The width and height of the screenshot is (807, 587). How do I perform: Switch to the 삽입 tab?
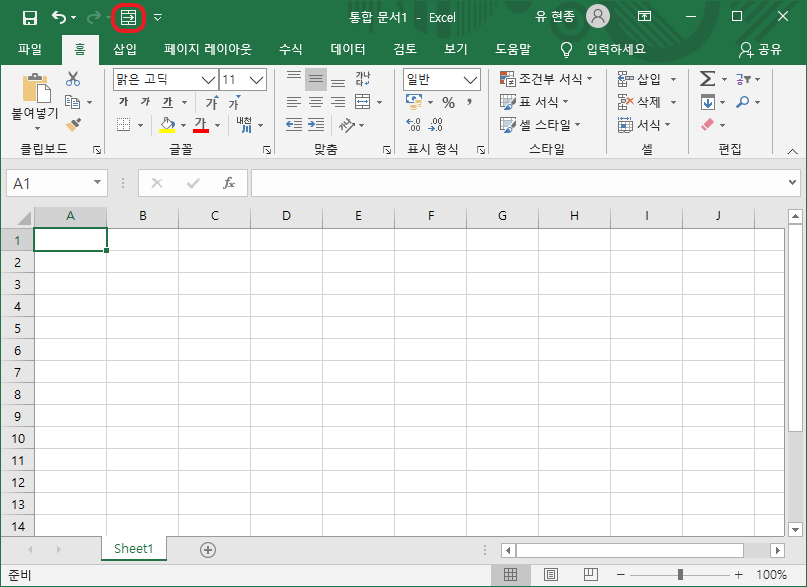click(125, 49)
